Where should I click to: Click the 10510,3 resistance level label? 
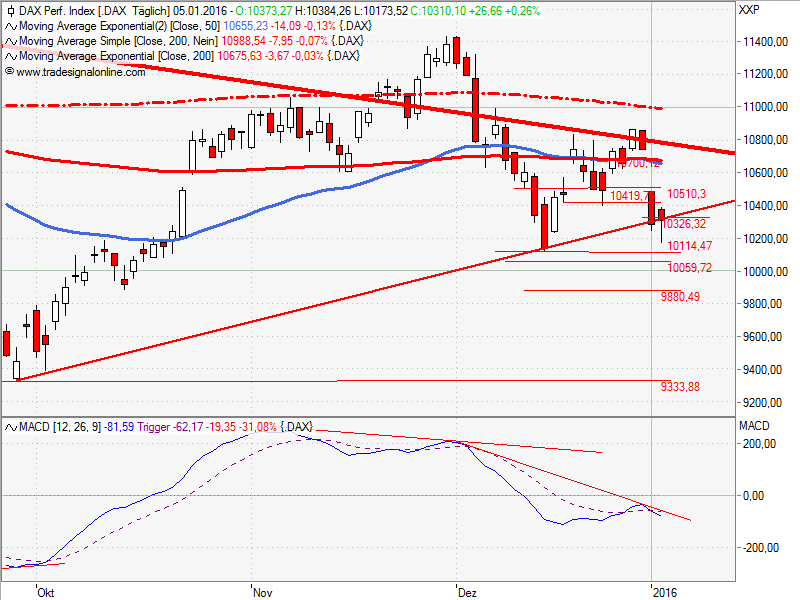pos(687,193)
